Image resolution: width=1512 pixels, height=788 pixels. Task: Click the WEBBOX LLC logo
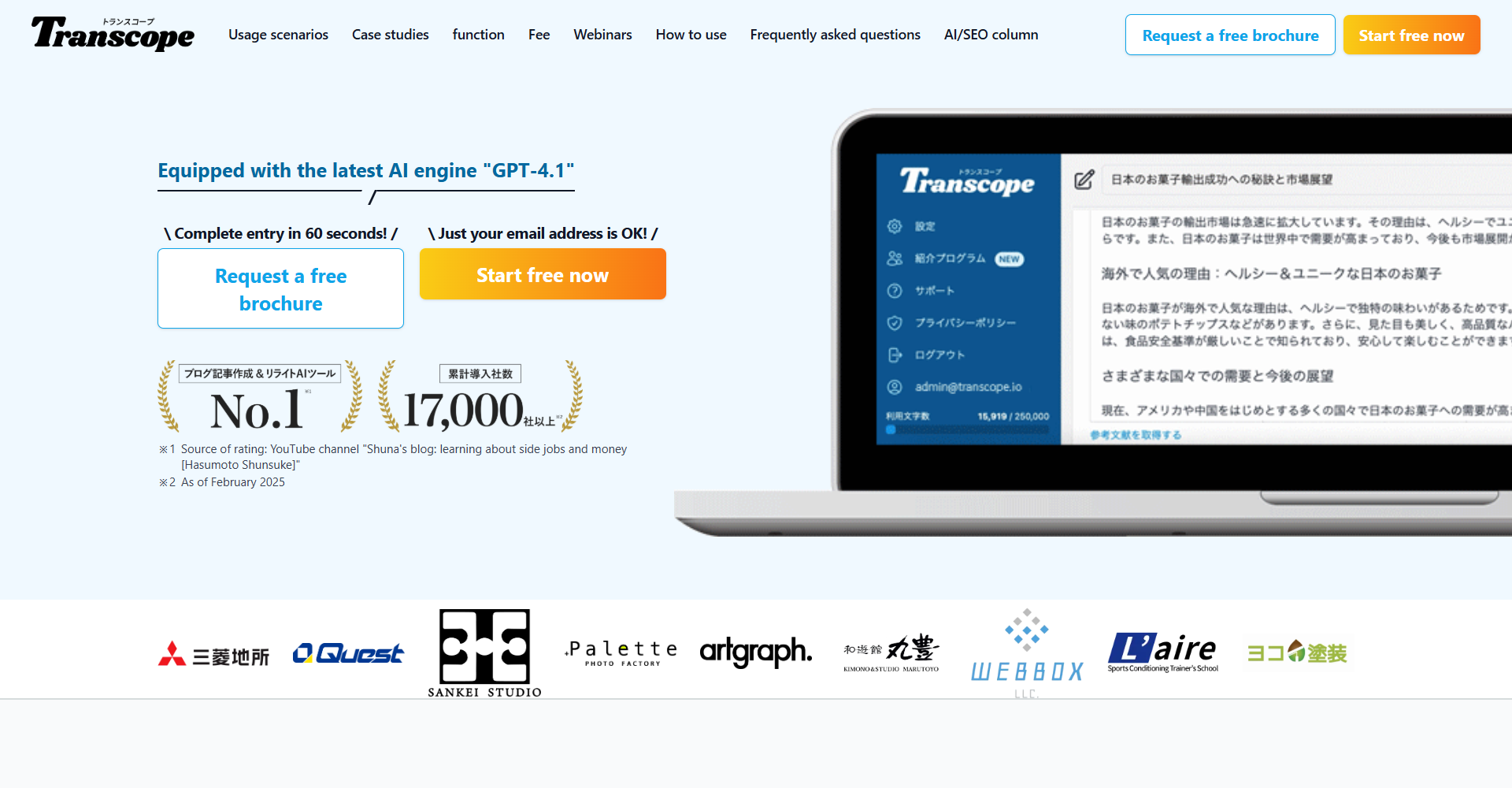(1027, 653)
